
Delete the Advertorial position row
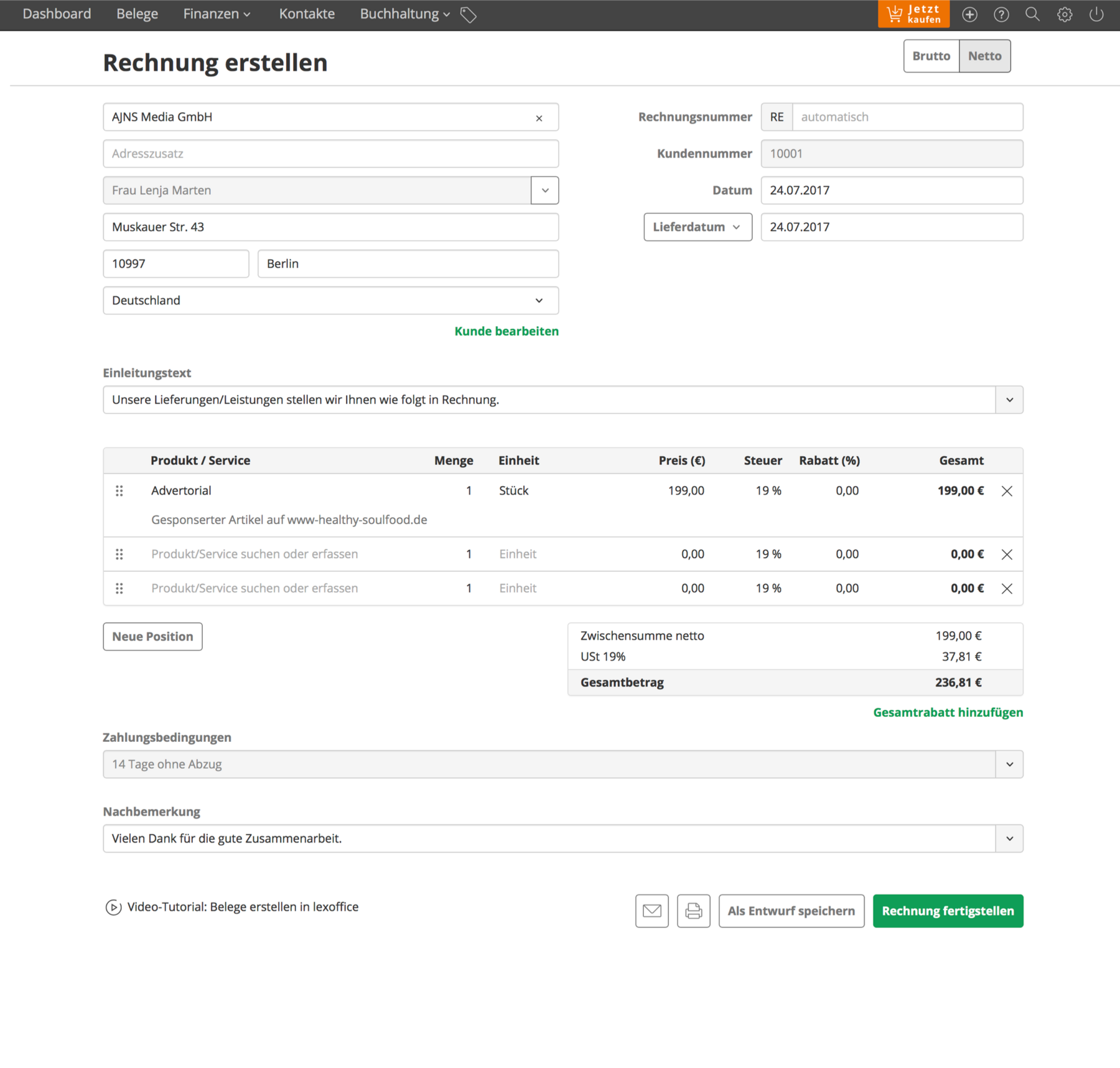[x=1007, y=491]
